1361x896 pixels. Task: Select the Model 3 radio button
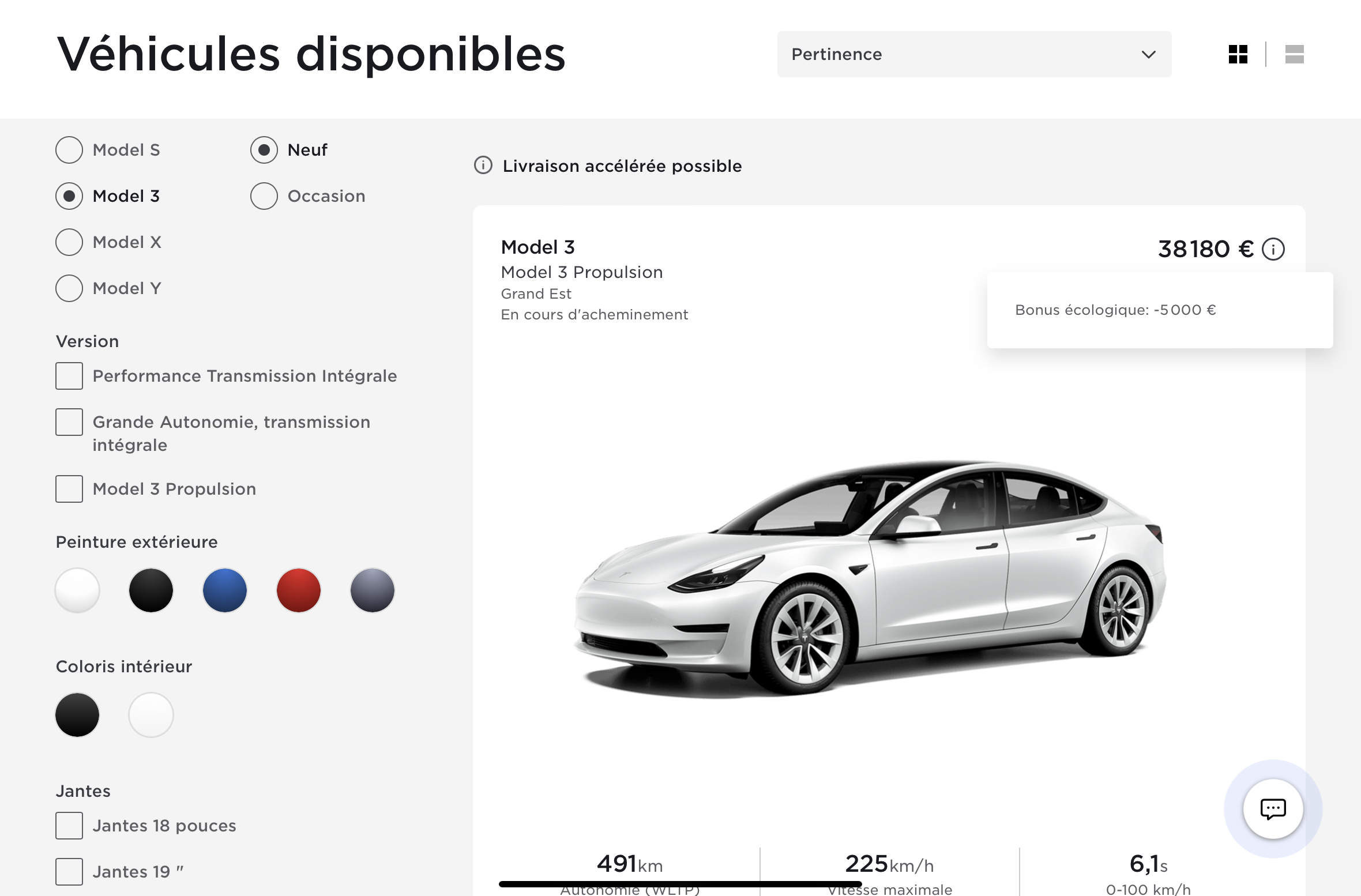pos(69,196)
